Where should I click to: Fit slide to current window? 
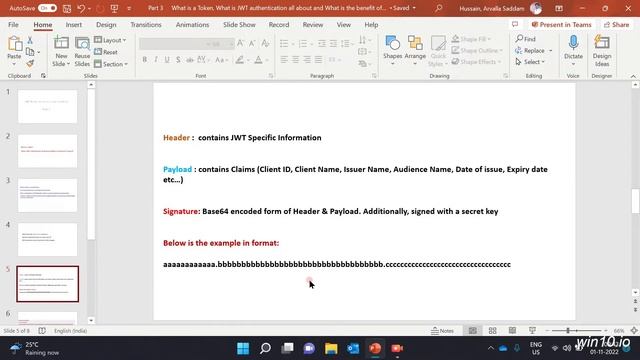(634, 331)
